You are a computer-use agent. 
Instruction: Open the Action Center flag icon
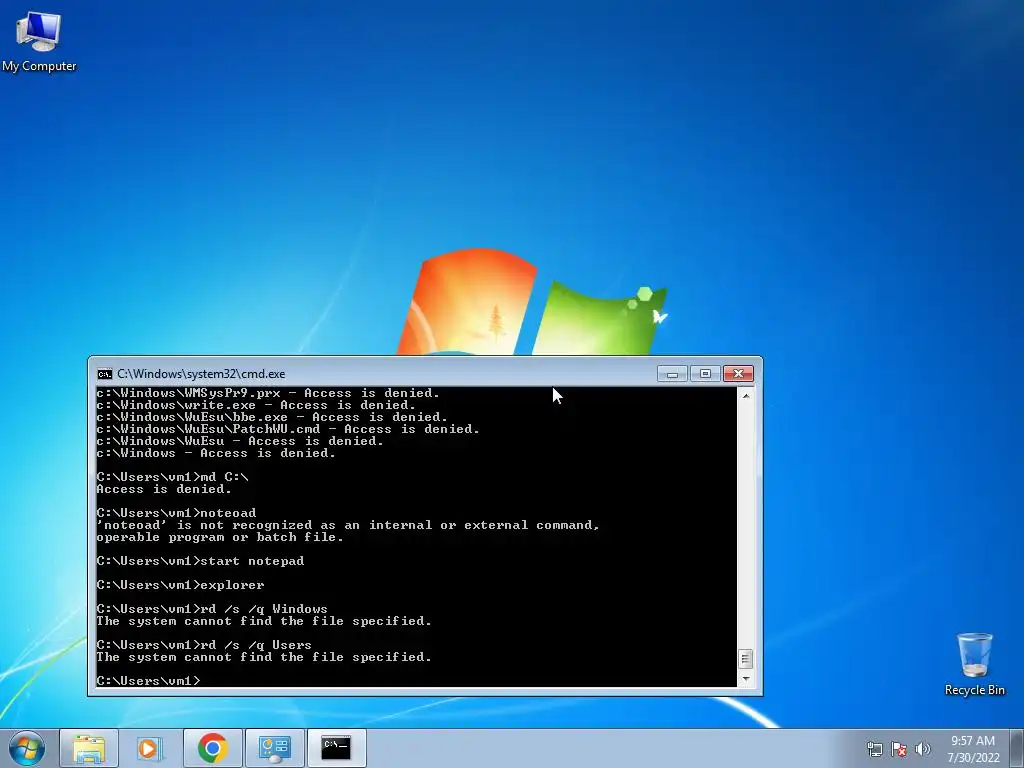(x=899, y=749)
